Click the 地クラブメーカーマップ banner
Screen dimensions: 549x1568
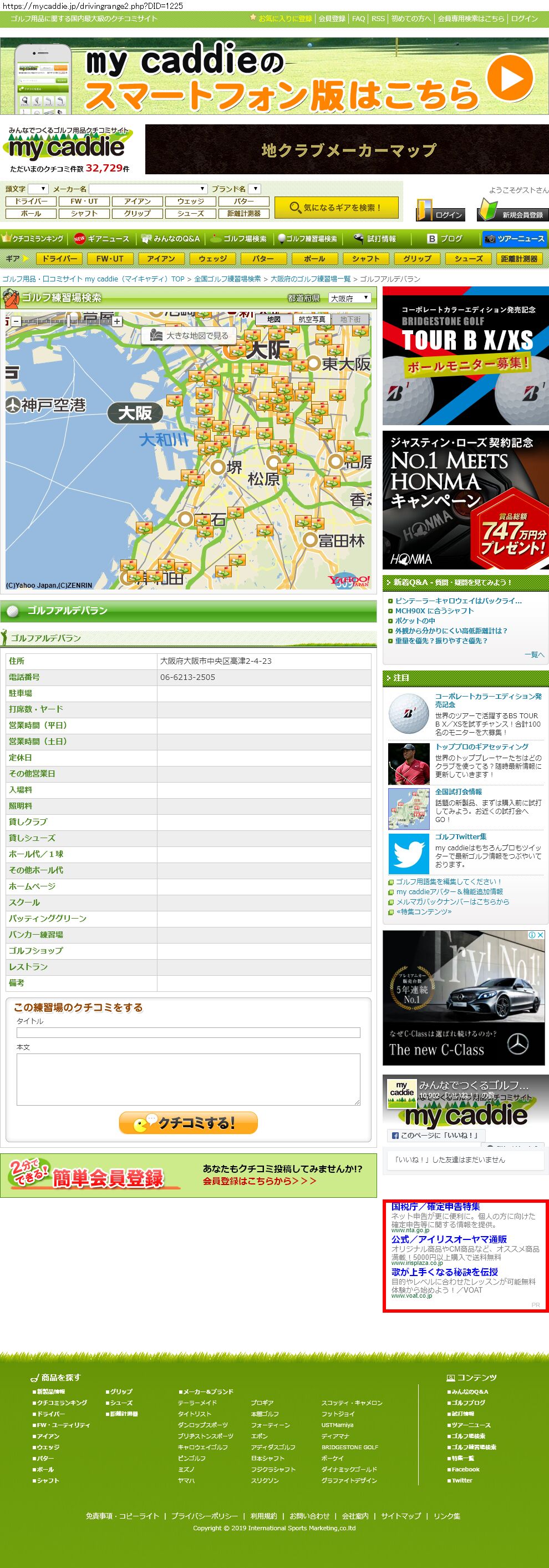[x=347, y=149]
